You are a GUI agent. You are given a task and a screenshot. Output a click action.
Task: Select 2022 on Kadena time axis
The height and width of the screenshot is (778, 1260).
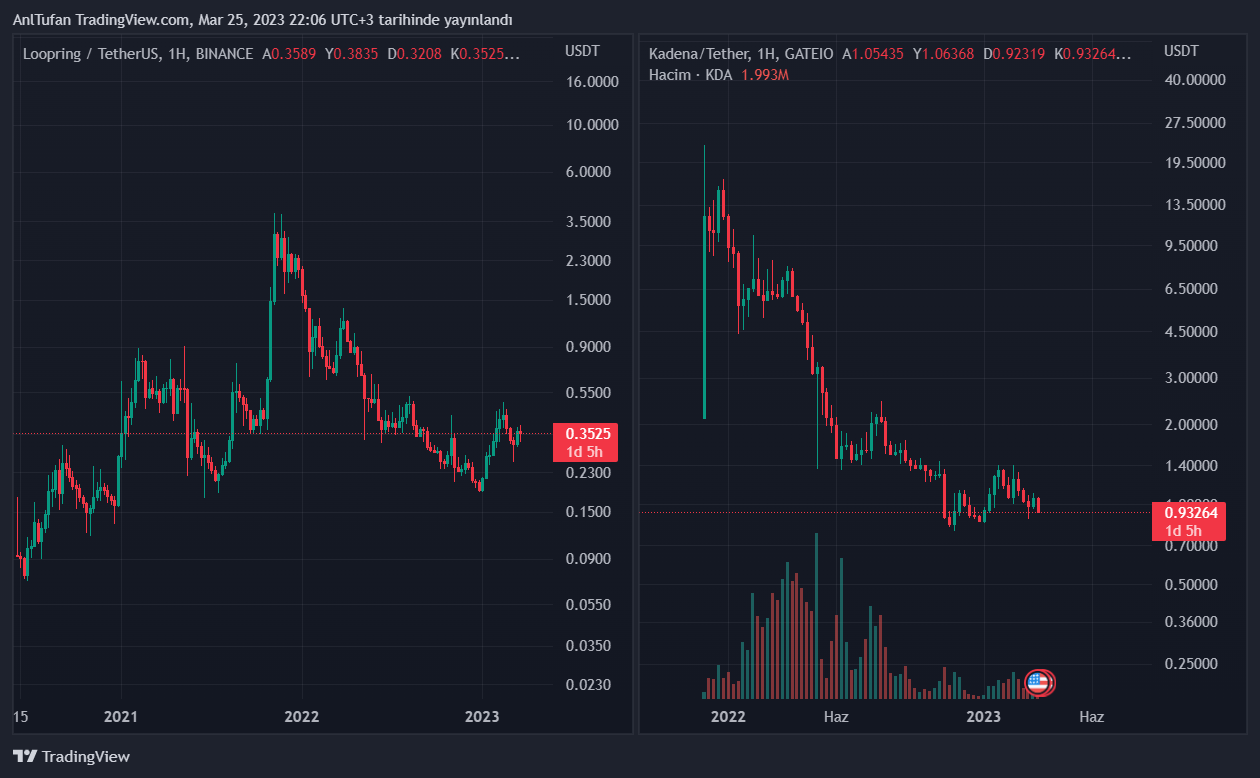point(728,717)
